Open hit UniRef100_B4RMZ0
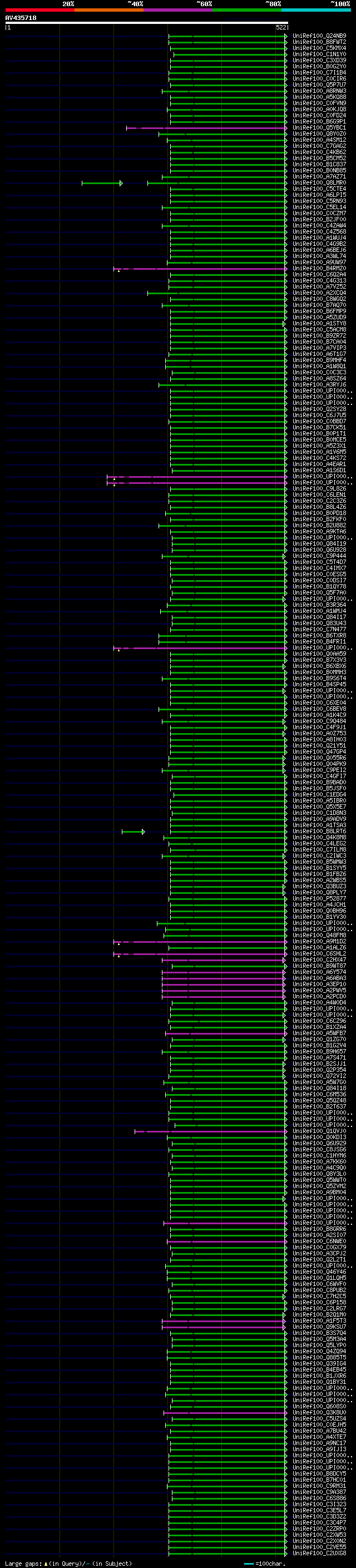Screen dimensions: 356x1568 pyautogui.click(x=319, y=269)
